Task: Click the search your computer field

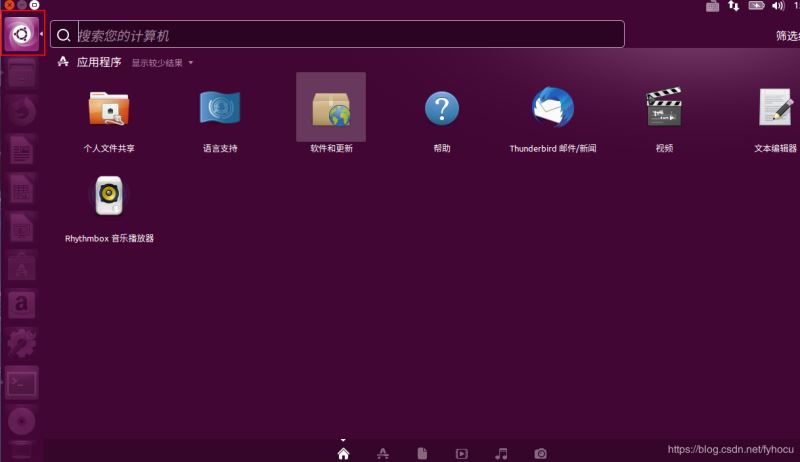Action: tap(337, 35)
